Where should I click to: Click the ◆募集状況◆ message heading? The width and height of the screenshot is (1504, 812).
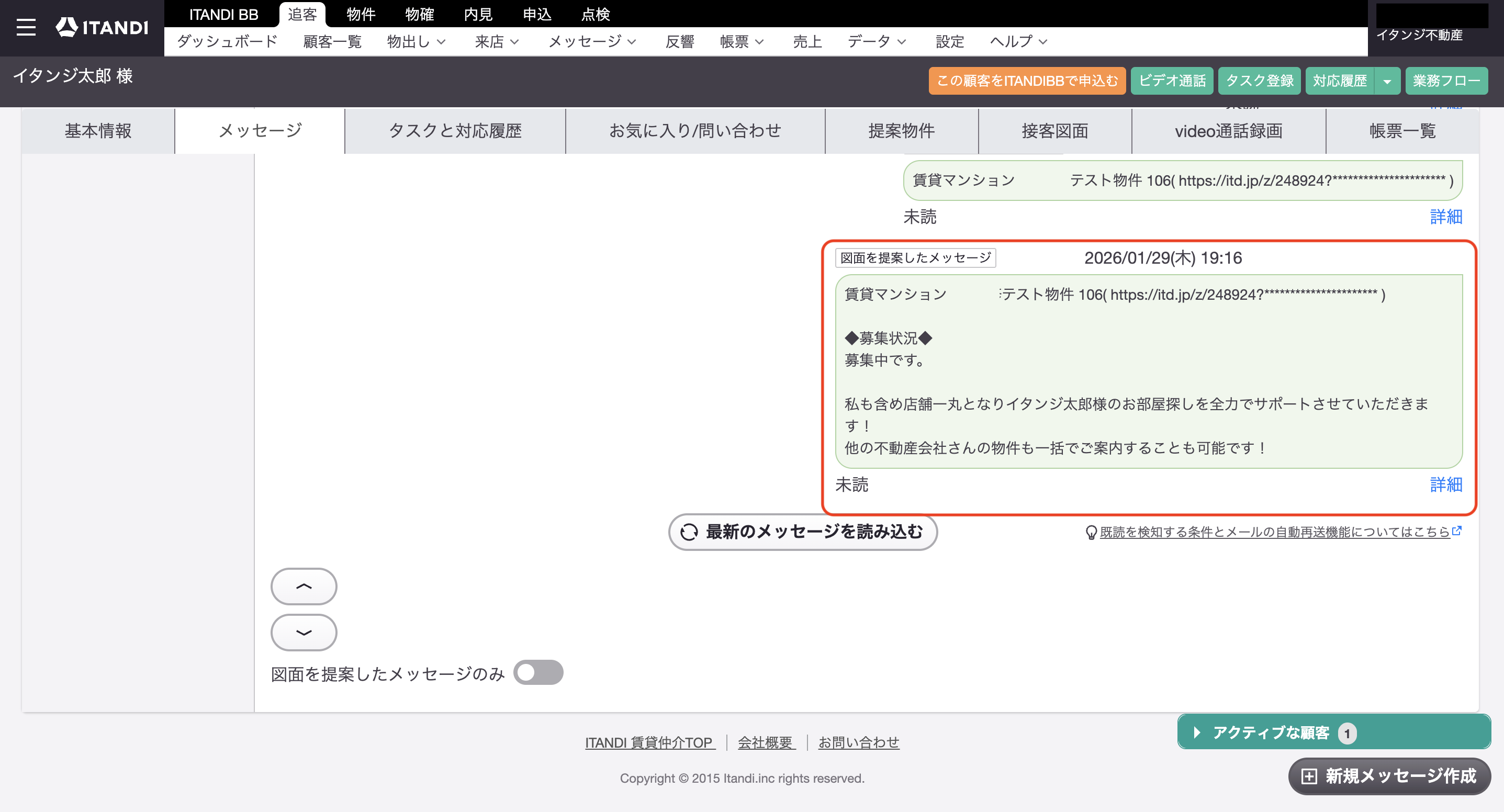888,338
